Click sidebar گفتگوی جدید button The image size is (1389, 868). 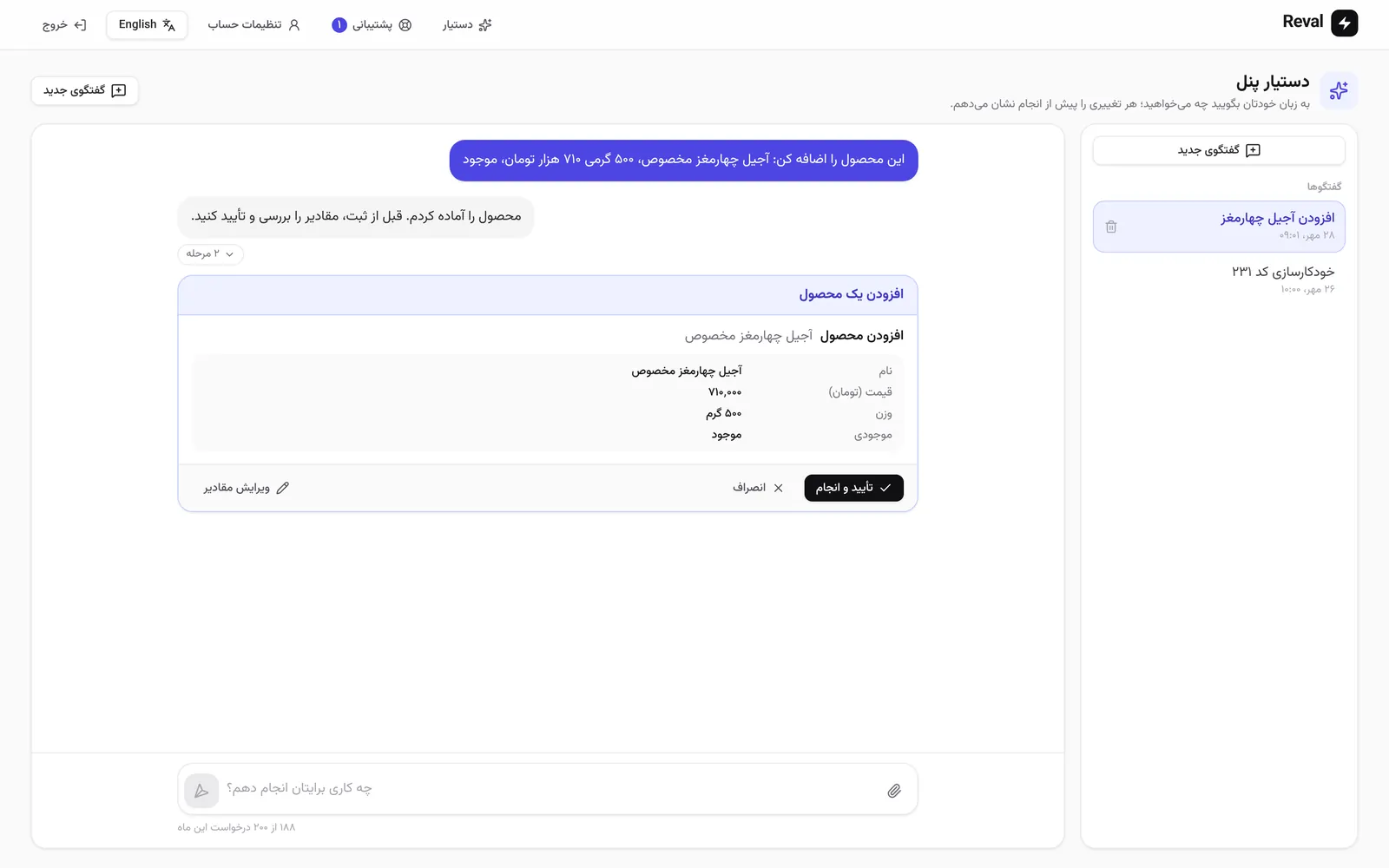[1219, 150]
